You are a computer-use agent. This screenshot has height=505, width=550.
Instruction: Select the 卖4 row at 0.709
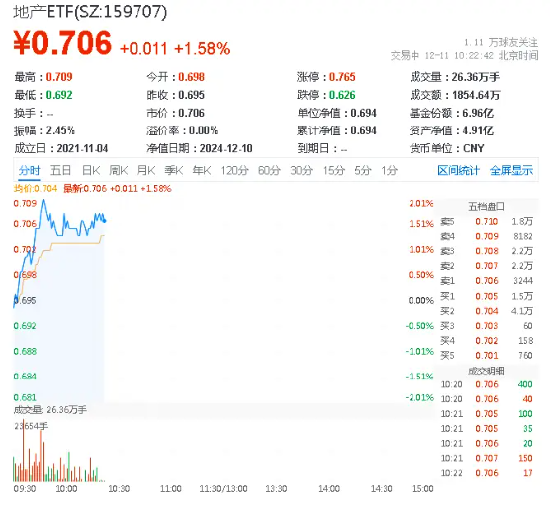[487, 236]
